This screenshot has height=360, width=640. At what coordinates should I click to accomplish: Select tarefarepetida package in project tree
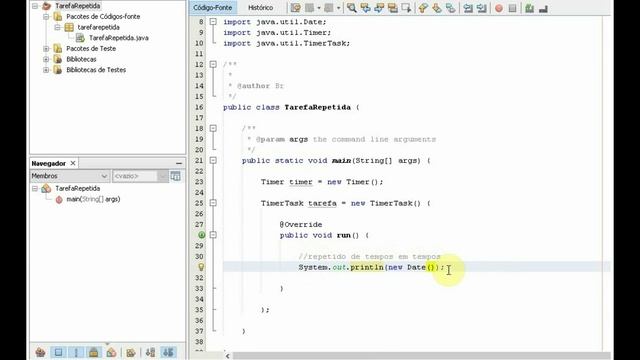point(98,27)
